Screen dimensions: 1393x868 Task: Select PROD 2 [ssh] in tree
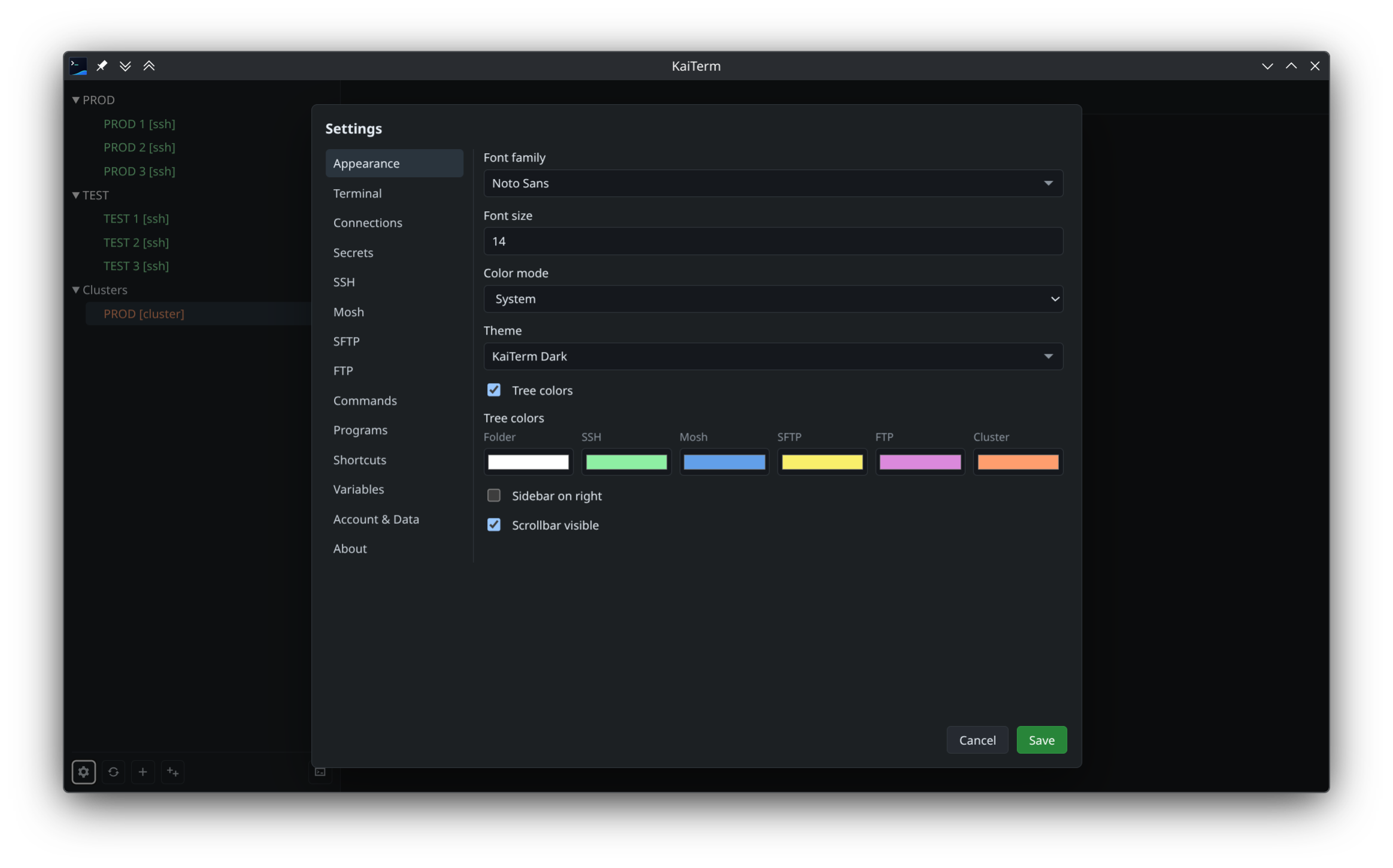139,147
